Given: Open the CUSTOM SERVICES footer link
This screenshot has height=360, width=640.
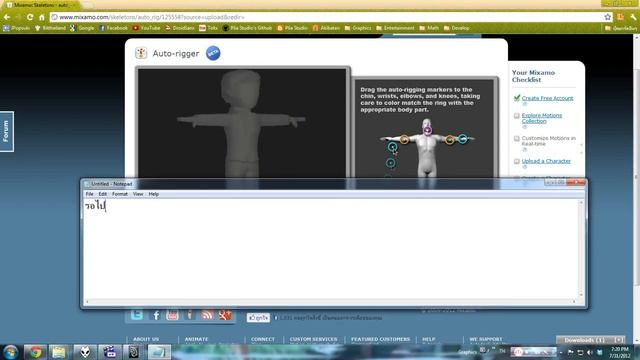Looking at the screenshot, I should point(313,339).
